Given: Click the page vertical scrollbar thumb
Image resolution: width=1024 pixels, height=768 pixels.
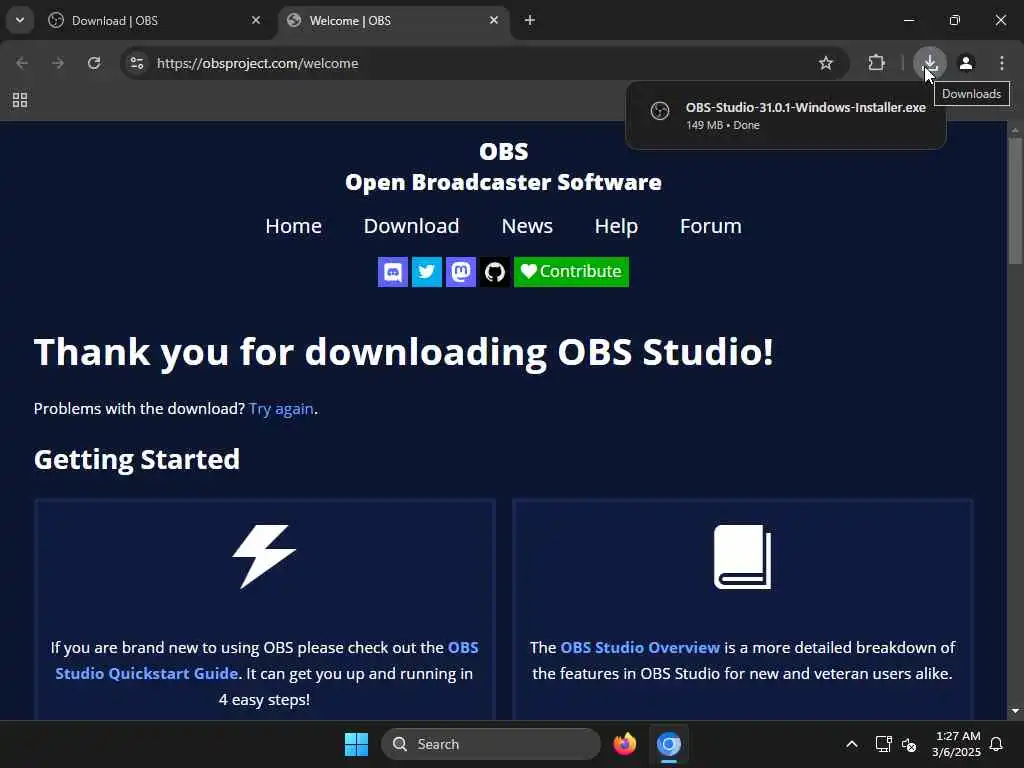Looking at the screenshot, I should [x=1015, y=201].
